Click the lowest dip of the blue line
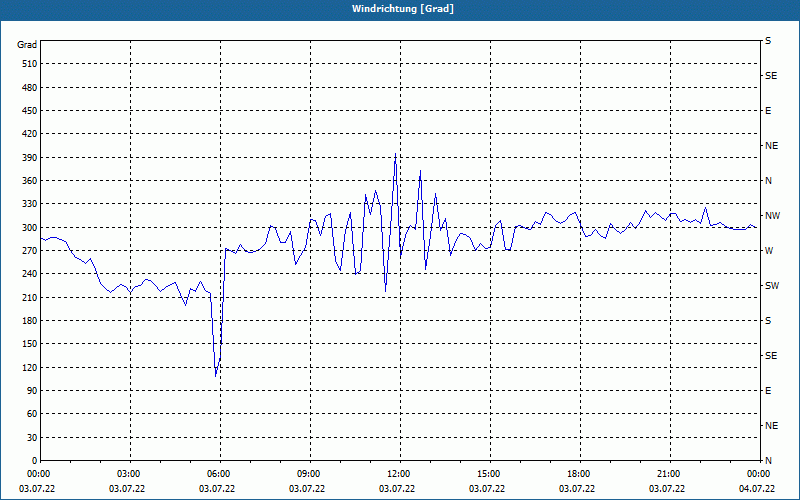 (216, 377)
